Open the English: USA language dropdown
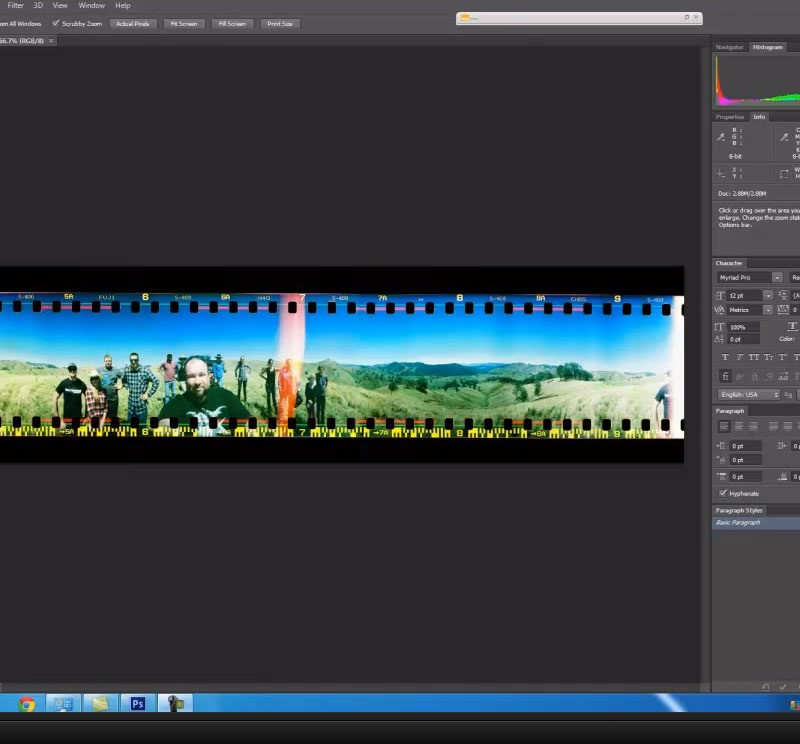The width and height of the screenshot is (800, 744). tap(775, 394)
